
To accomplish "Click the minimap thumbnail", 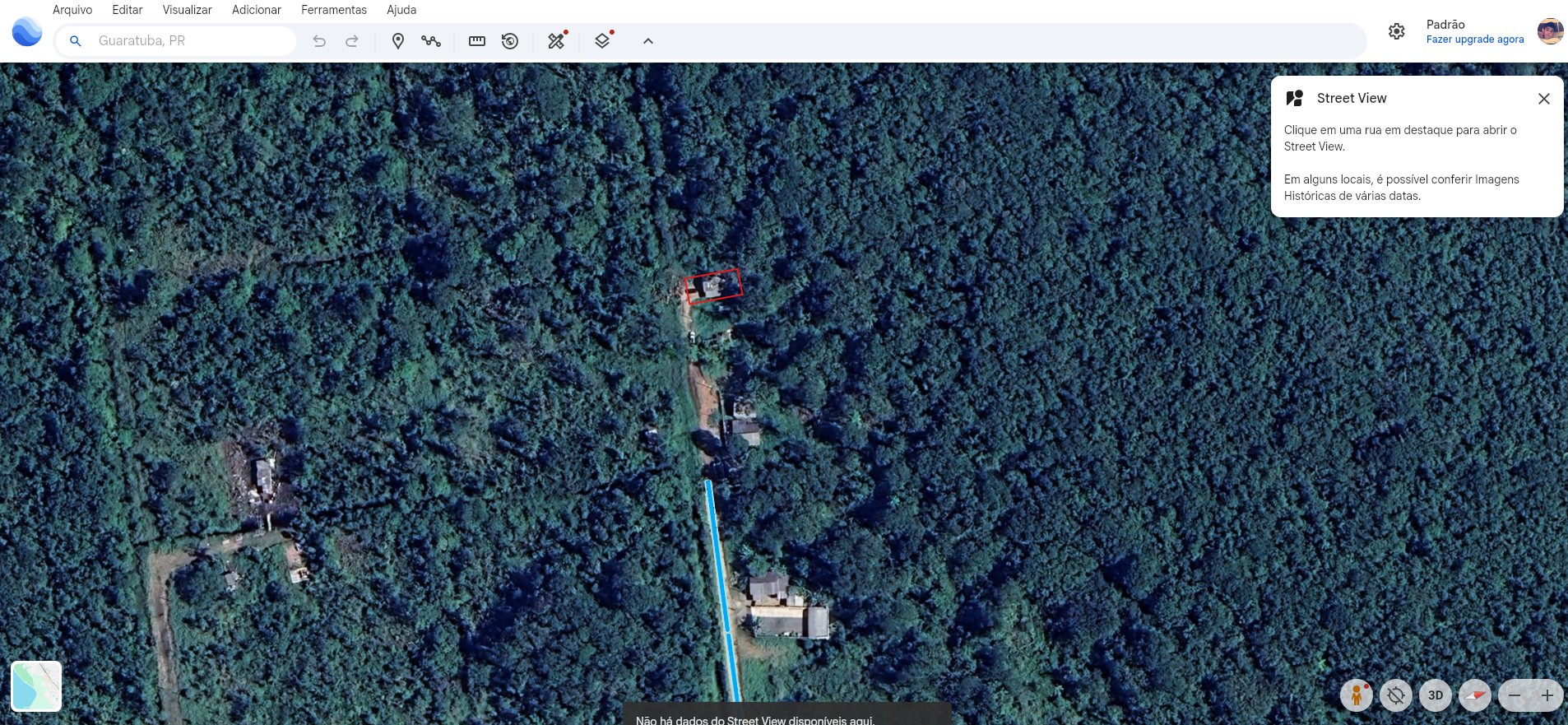I will coord(36,686).
